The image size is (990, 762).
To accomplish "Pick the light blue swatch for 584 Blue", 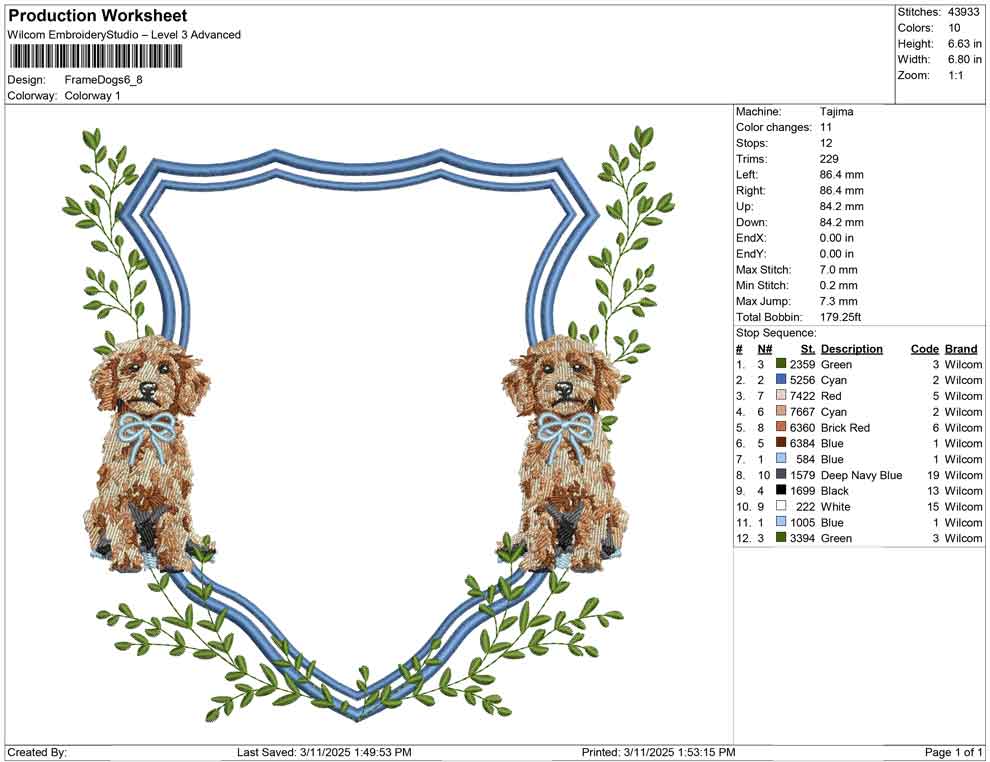I will pos(781,458).
